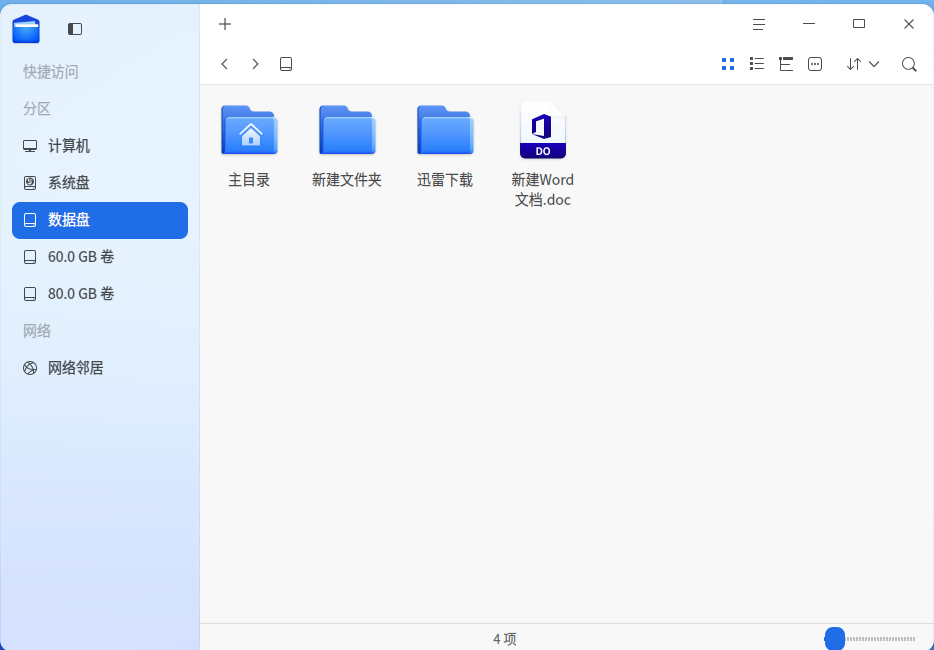Screen dimensions: 934x650
Task: Toggle the sidebar panel visibility icon
Action: (x=74, y=29)
